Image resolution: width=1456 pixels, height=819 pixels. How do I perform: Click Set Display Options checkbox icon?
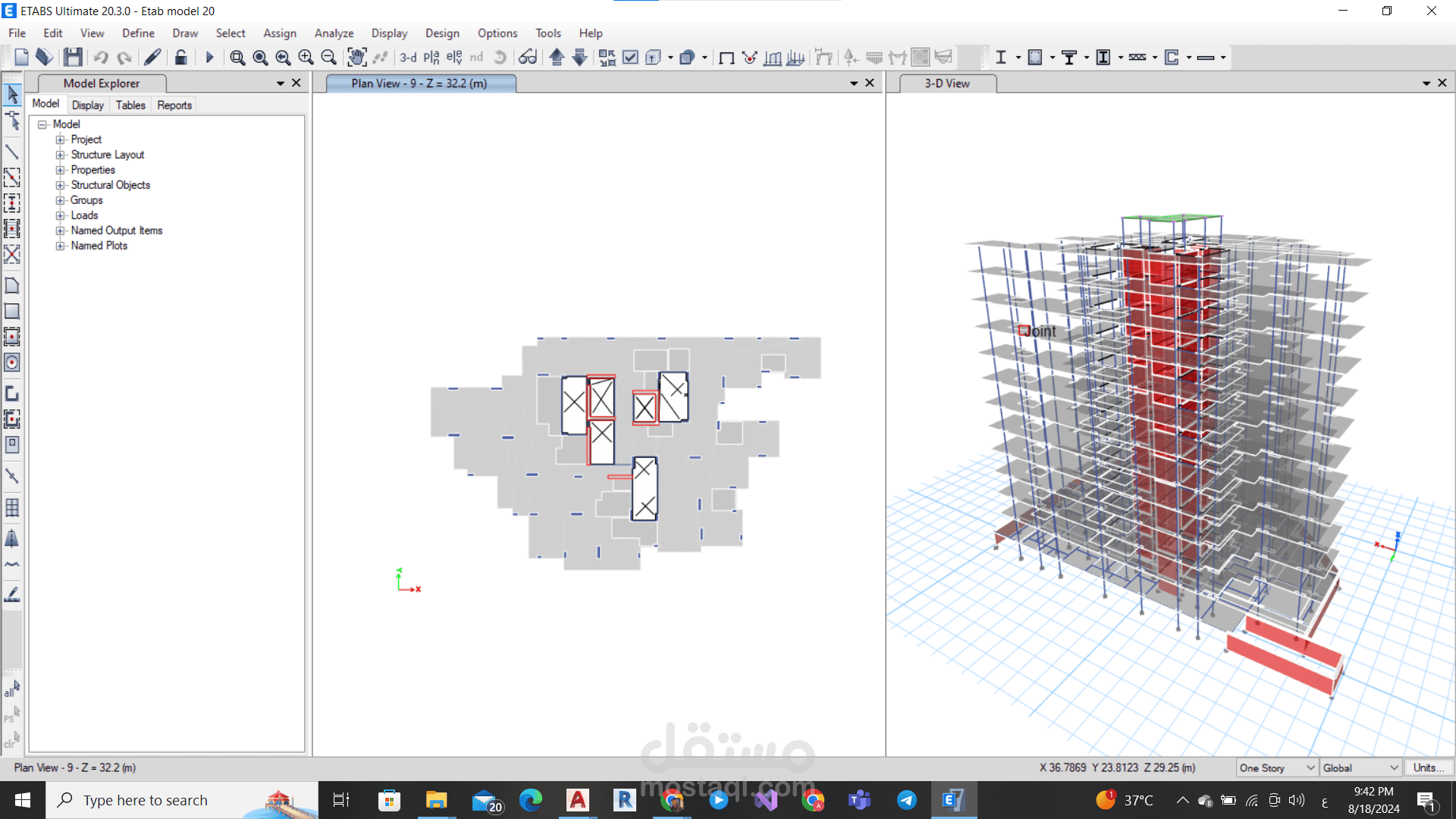[x=630, y=58]
